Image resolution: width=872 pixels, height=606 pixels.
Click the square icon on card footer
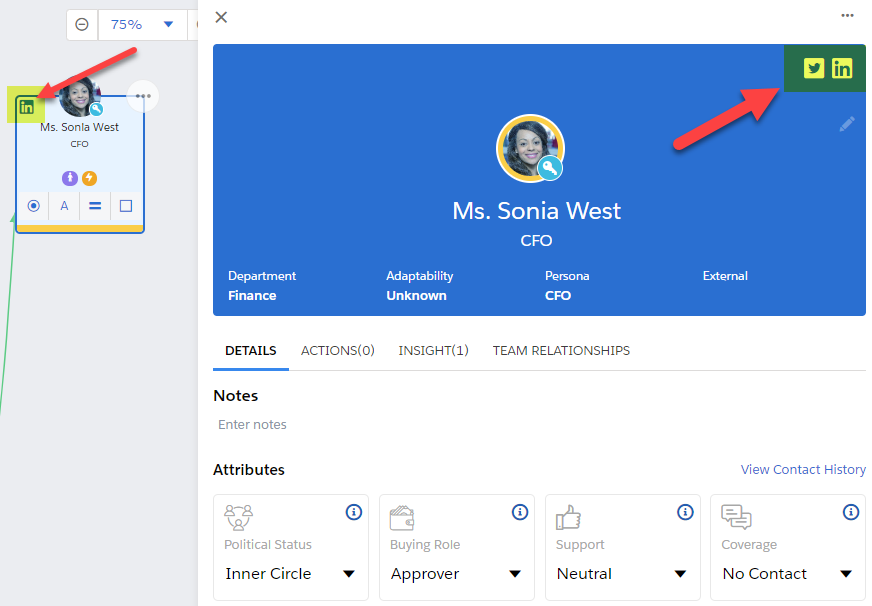tap(126, 206)
